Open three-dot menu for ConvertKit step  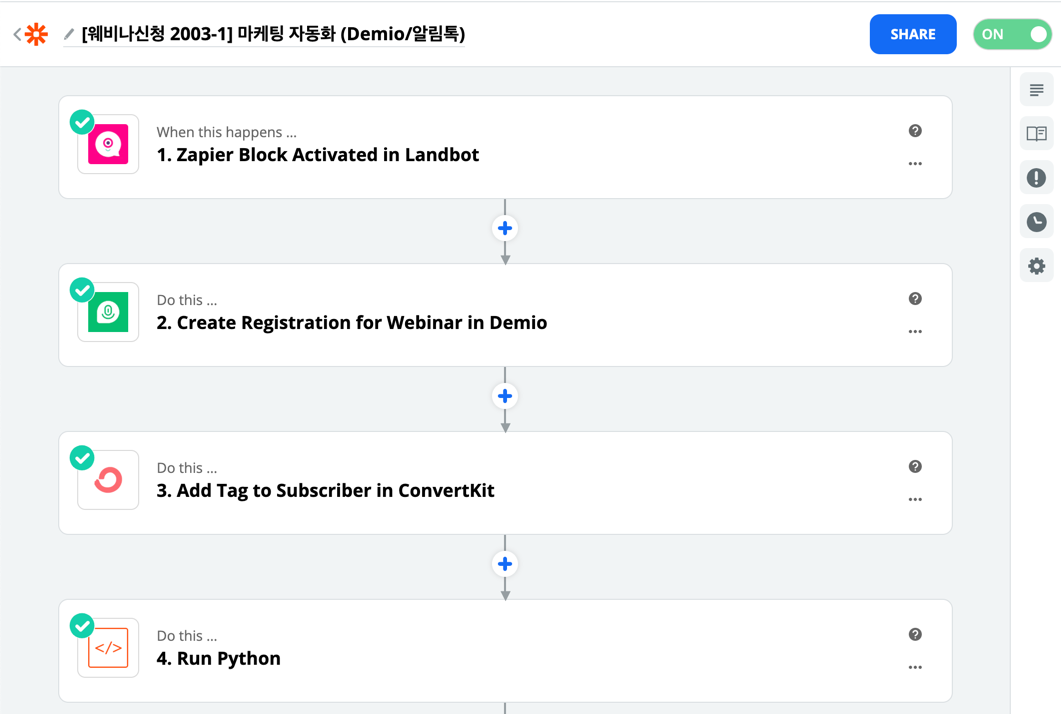click(x=915, y=499)
